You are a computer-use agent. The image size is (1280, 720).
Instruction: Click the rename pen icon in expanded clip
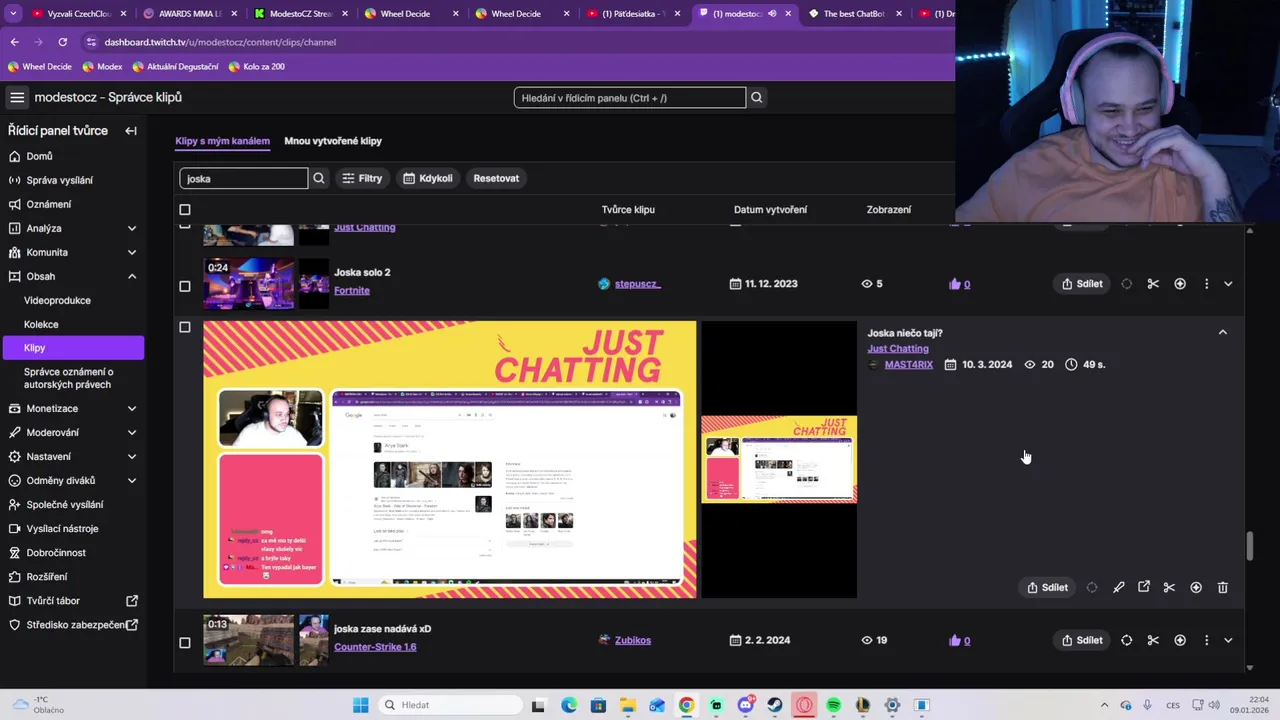click(1119, 587)
